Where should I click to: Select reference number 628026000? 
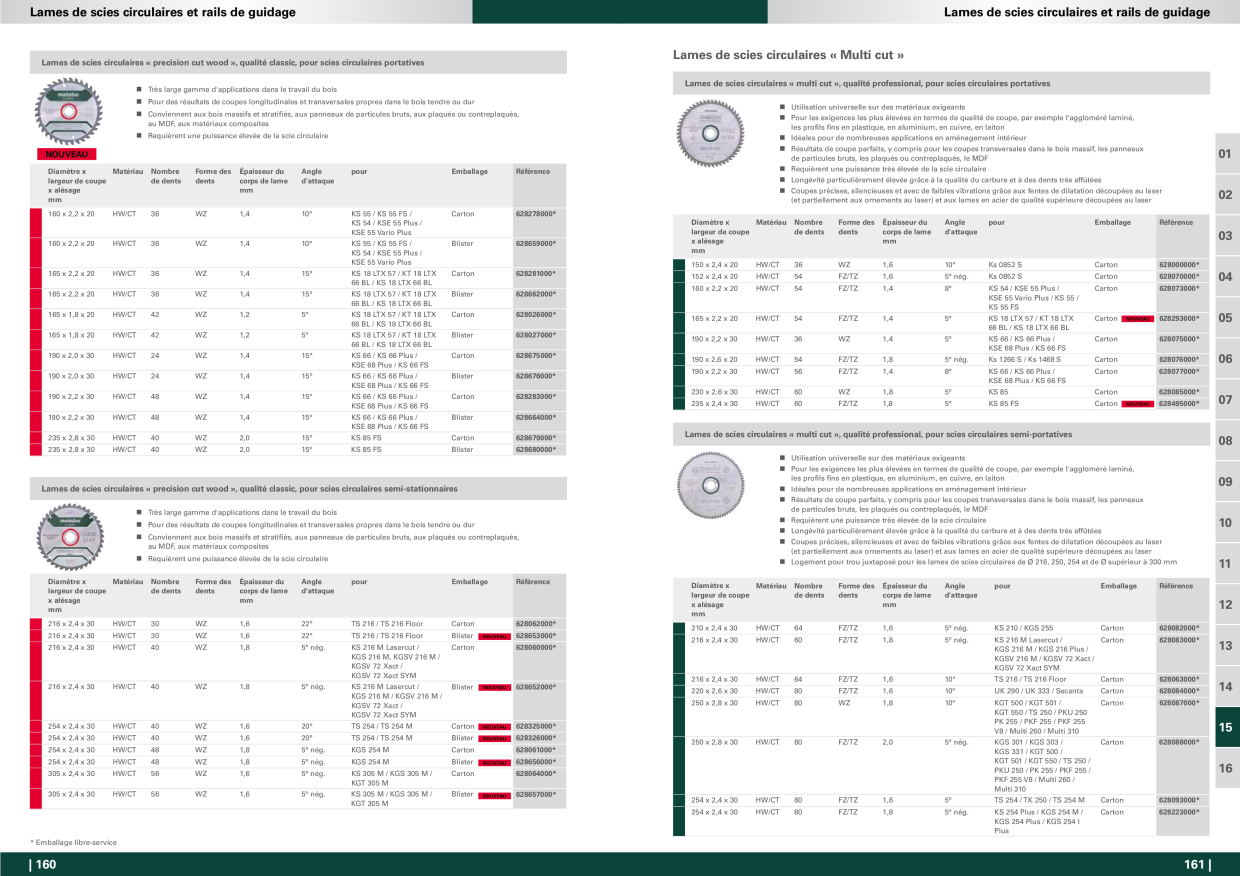pyautogui.click(x=536, y=314)
